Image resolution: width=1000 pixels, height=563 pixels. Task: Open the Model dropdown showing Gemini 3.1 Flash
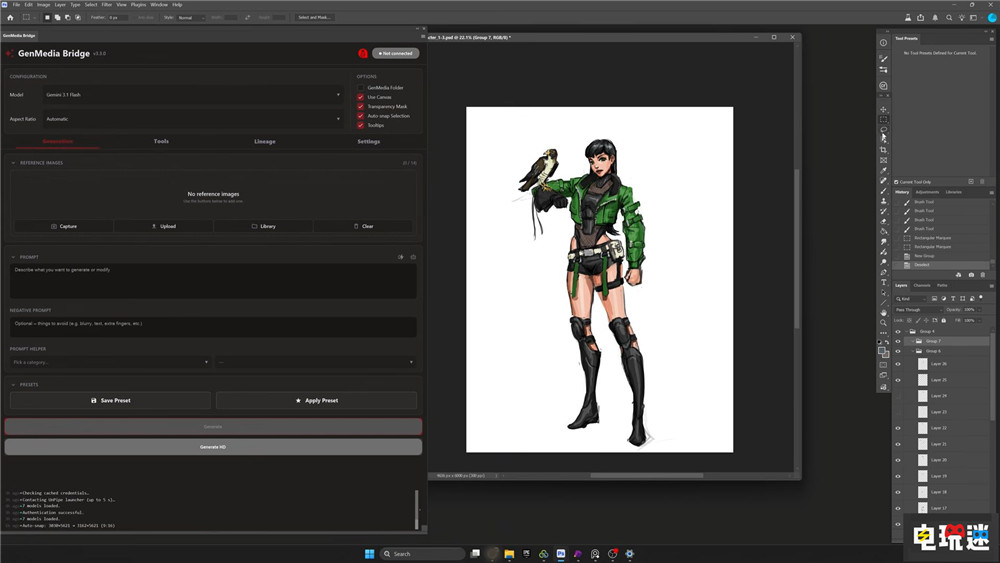click(194, 94)
